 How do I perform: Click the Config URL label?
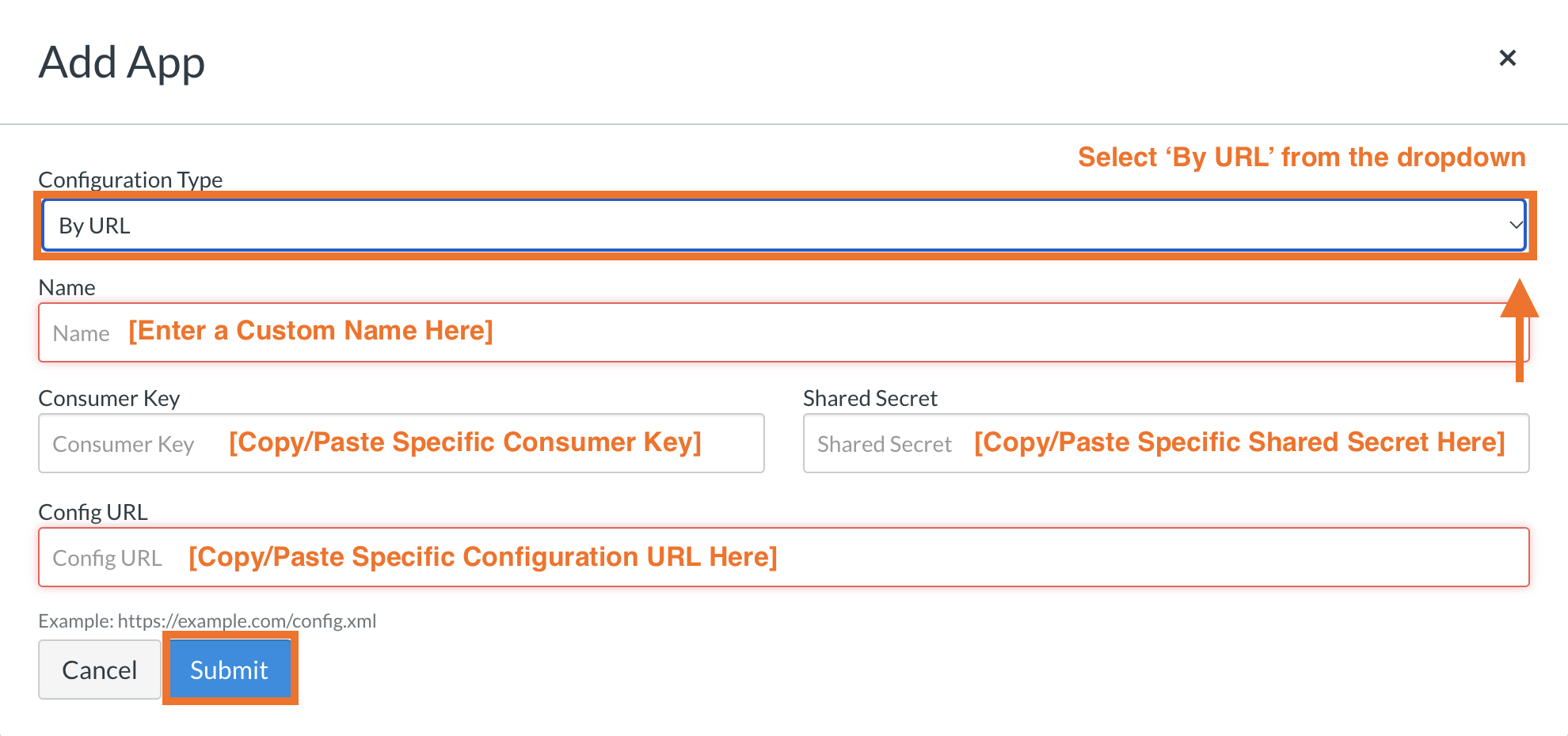click(93, 512)
